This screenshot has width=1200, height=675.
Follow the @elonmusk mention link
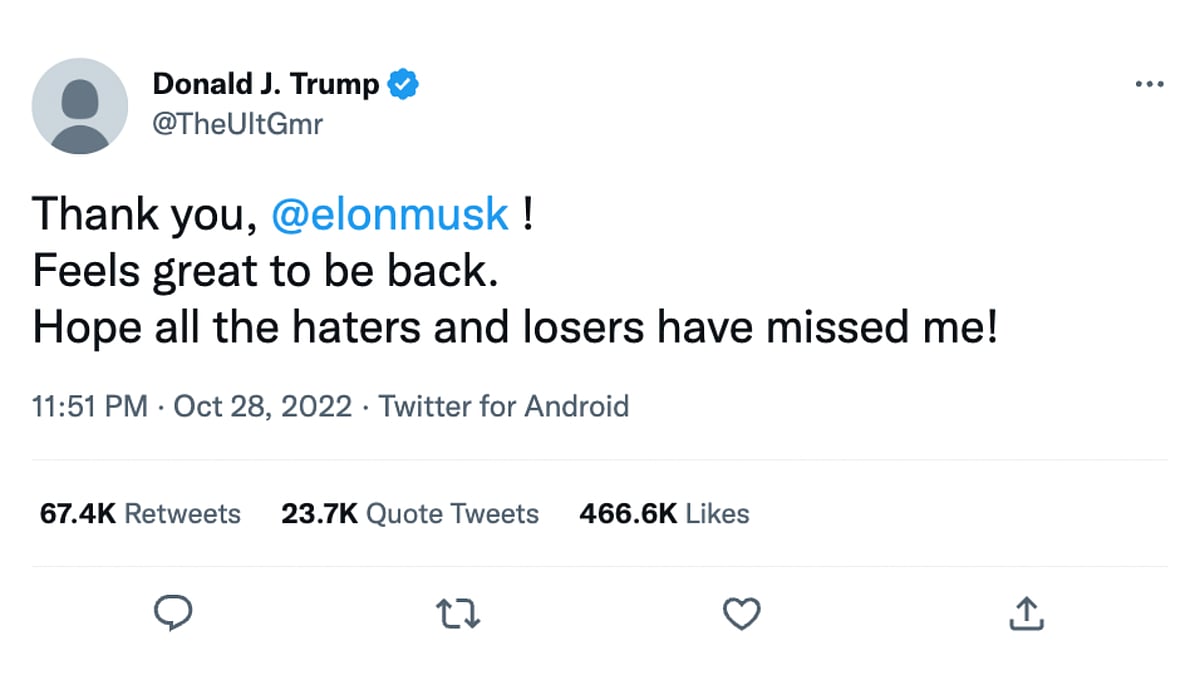[x=390, y=215]
